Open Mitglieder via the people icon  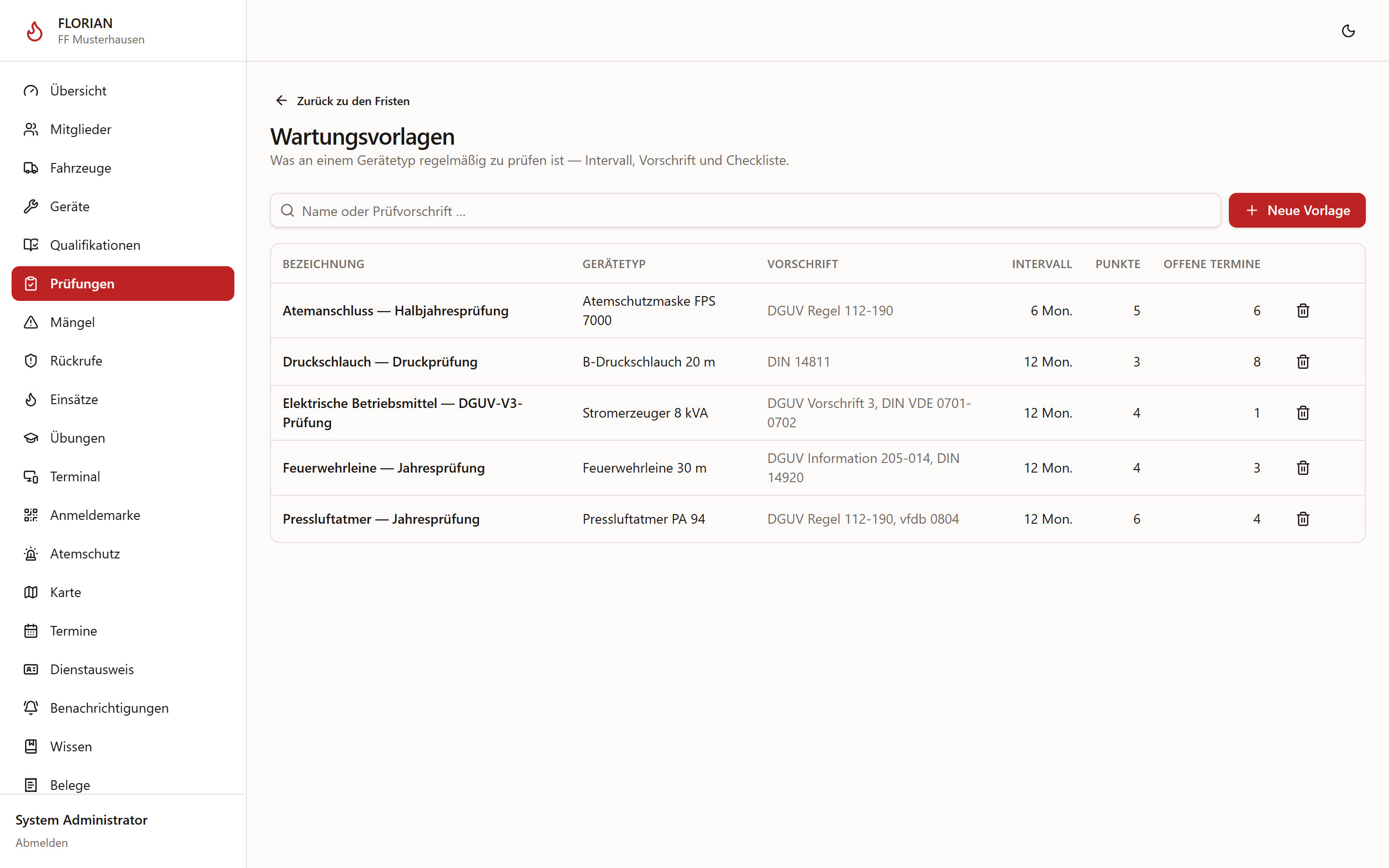pos(31,129)
